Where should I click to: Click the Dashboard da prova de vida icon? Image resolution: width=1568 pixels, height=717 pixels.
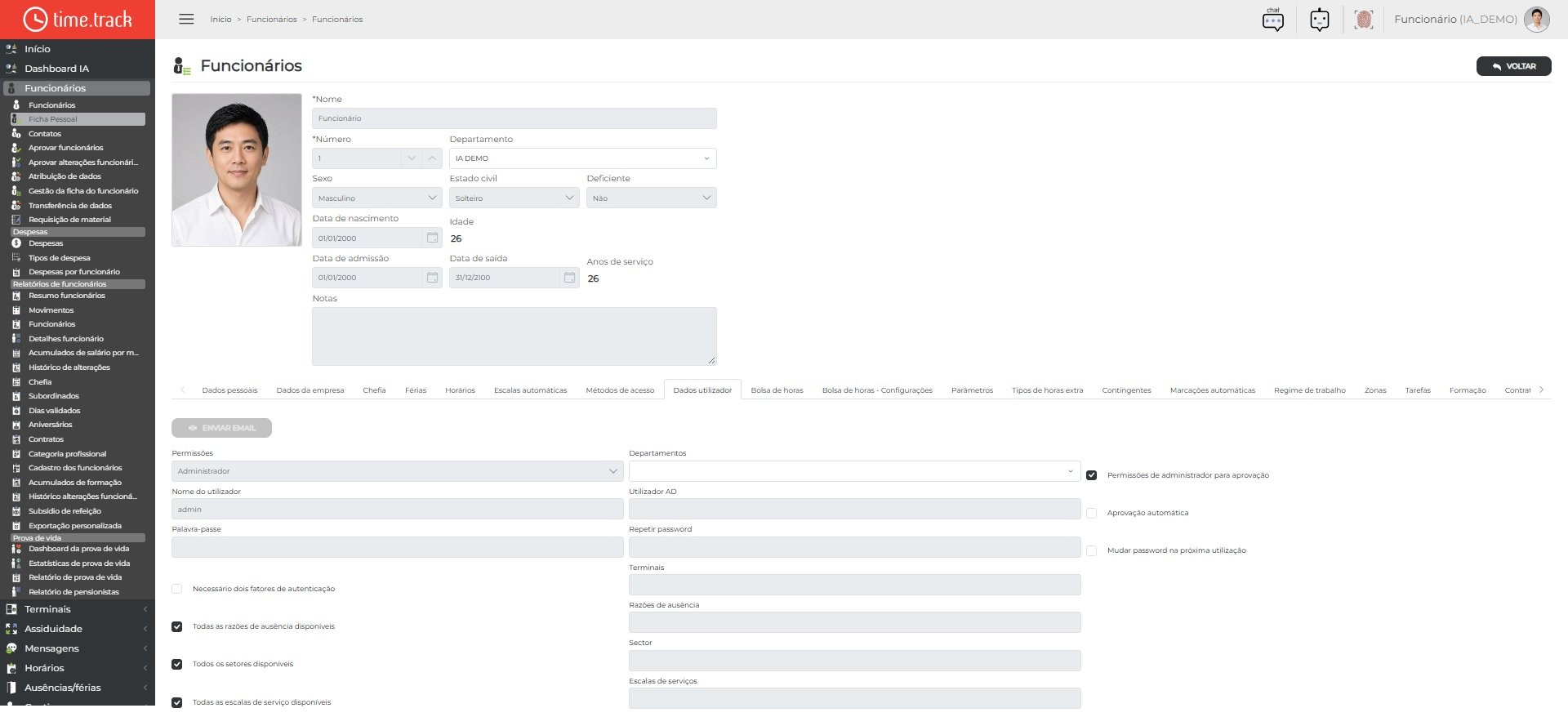16,549
